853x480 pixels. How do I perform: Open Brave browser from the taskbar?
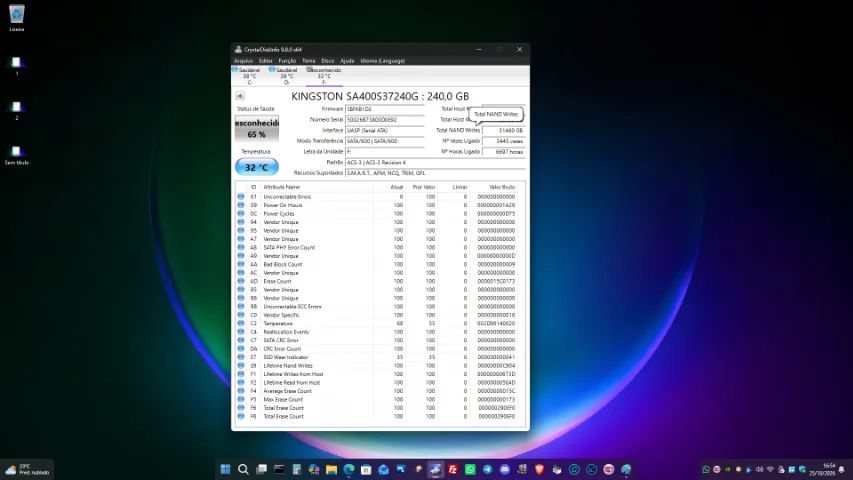point(540,469)
